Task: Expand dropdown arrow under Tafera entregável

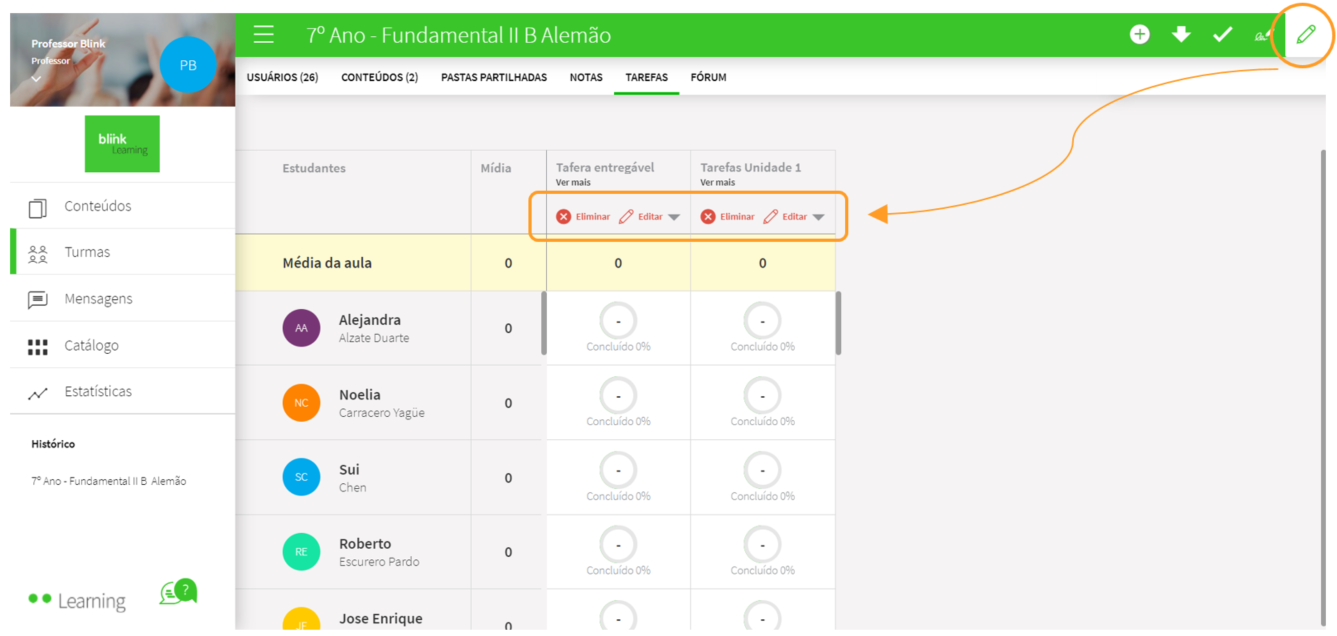Action: pos(674,217)
